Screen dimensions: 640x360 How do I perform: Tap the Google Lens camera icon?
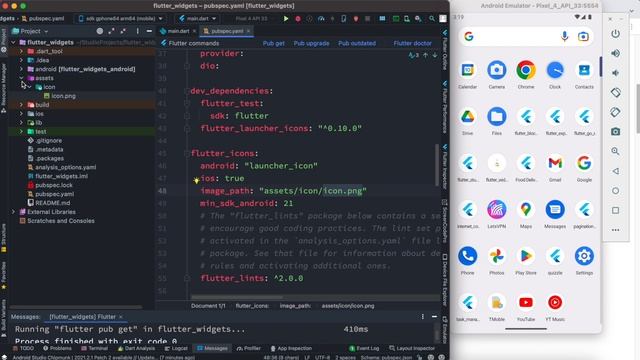click(583, 36)
